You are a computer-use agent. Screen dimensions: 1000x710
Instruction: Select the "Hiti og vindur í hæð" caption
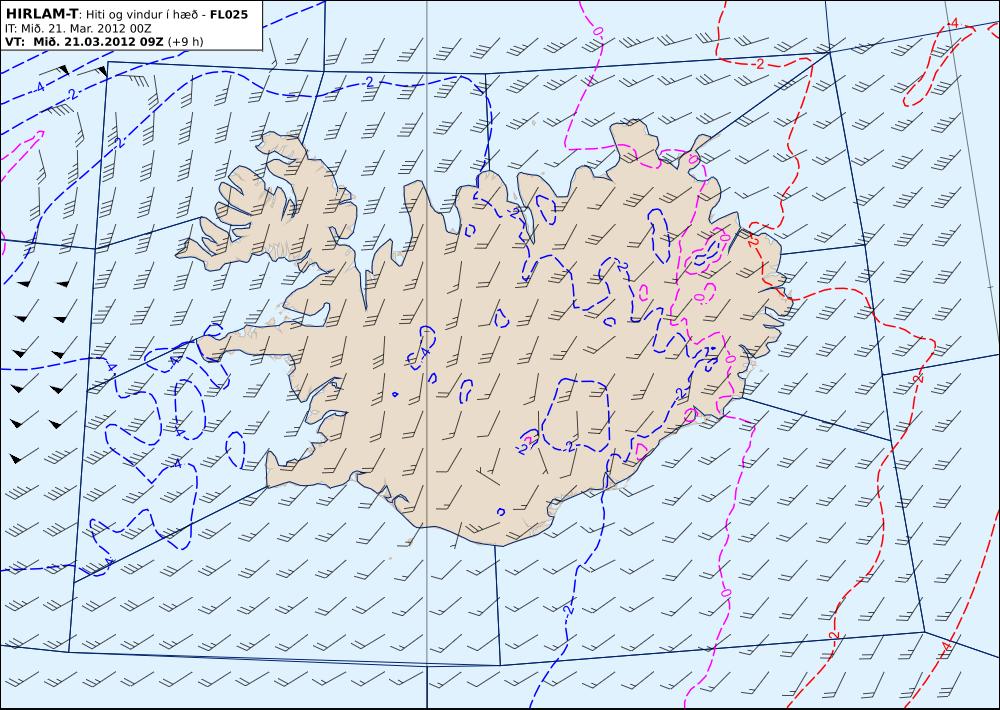click(142, 14)
